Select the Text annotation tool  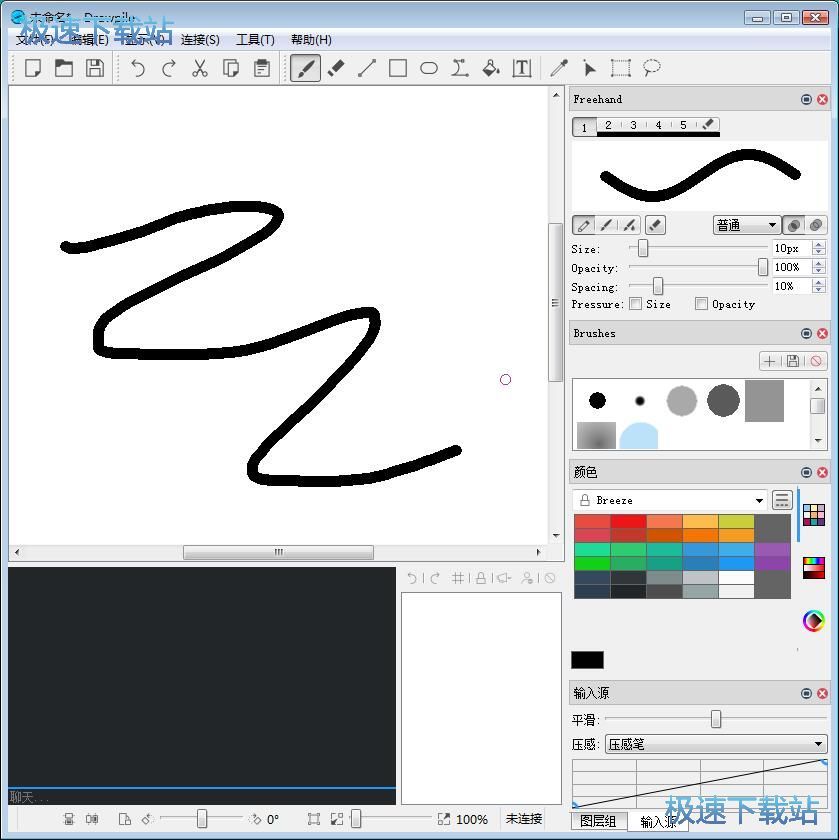tap(521, 68)
